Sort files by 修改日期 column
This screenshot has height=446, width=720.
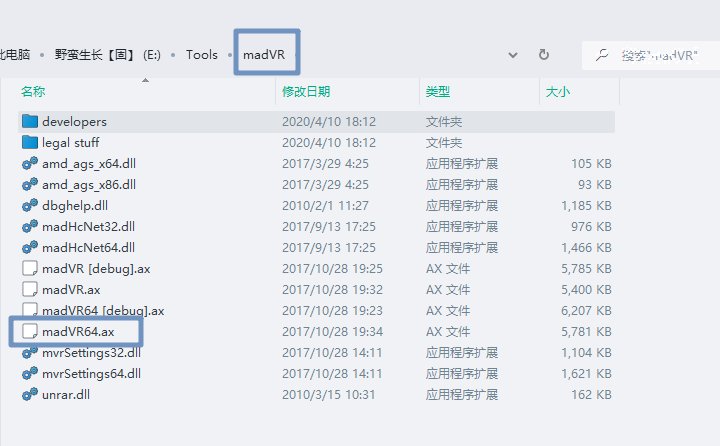306,91
